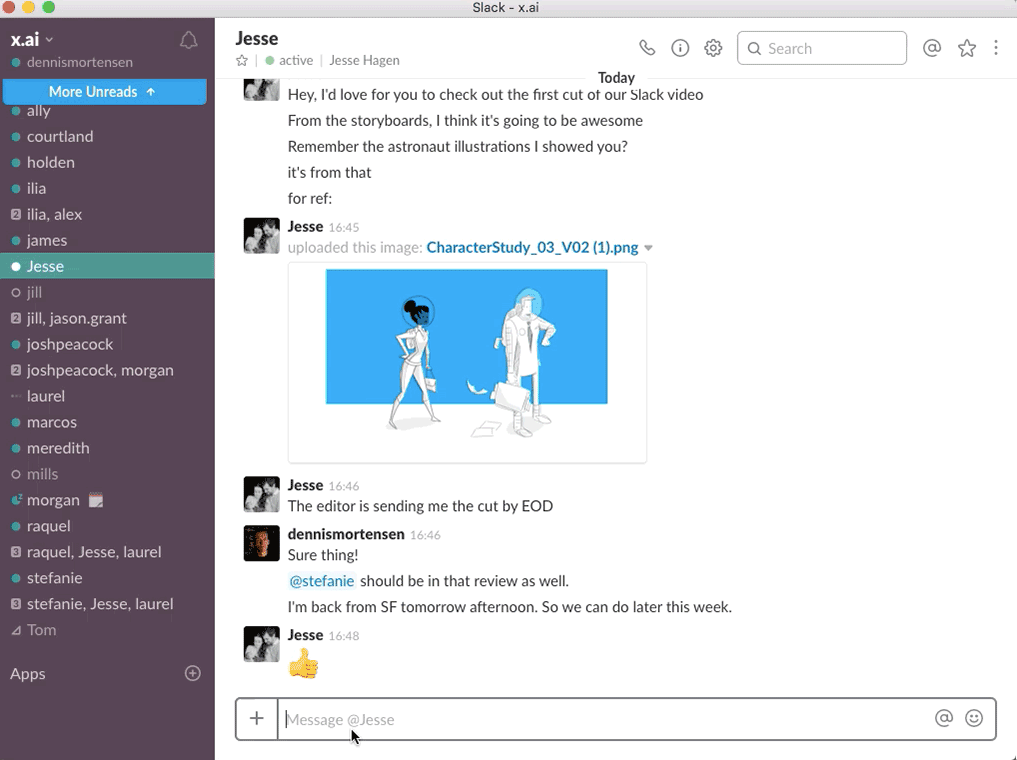Click the calendar icon next to morgan

point(96,500)
